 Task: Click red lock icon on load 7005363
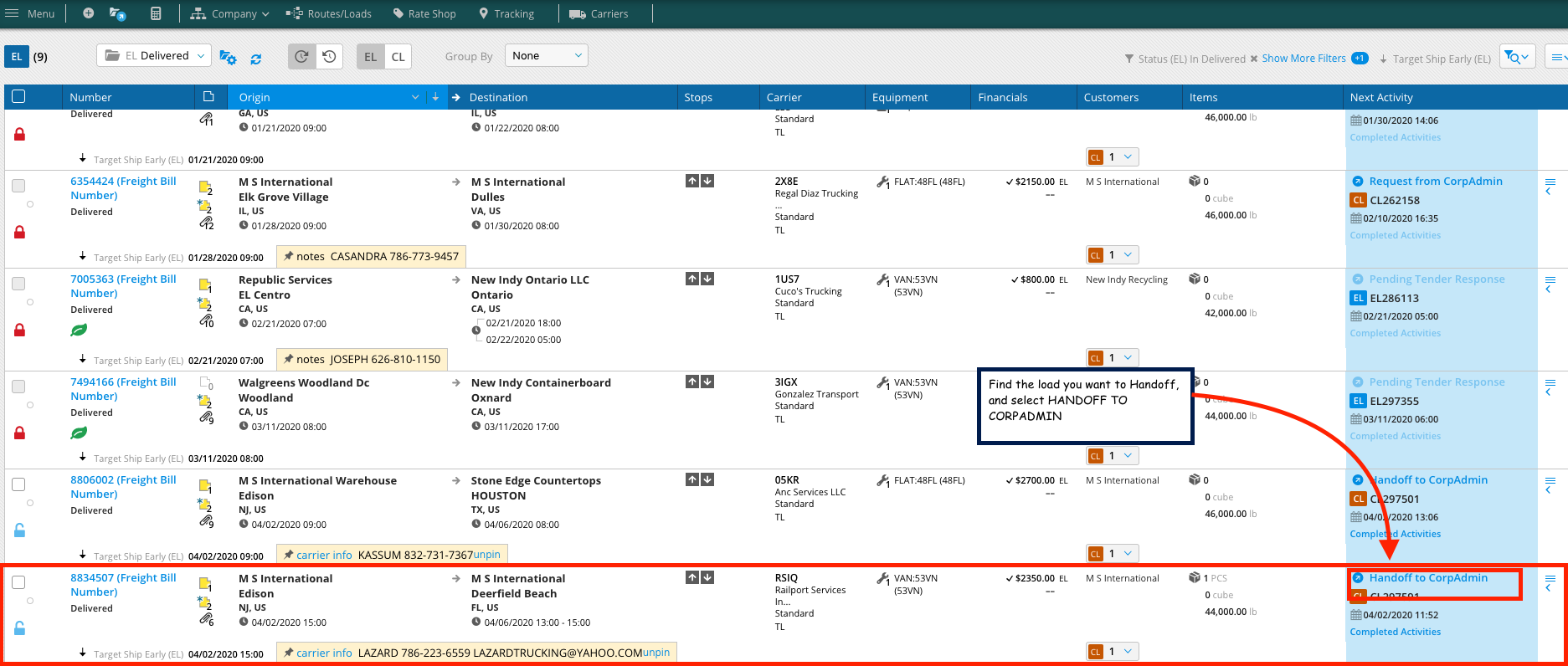[19, 330]
